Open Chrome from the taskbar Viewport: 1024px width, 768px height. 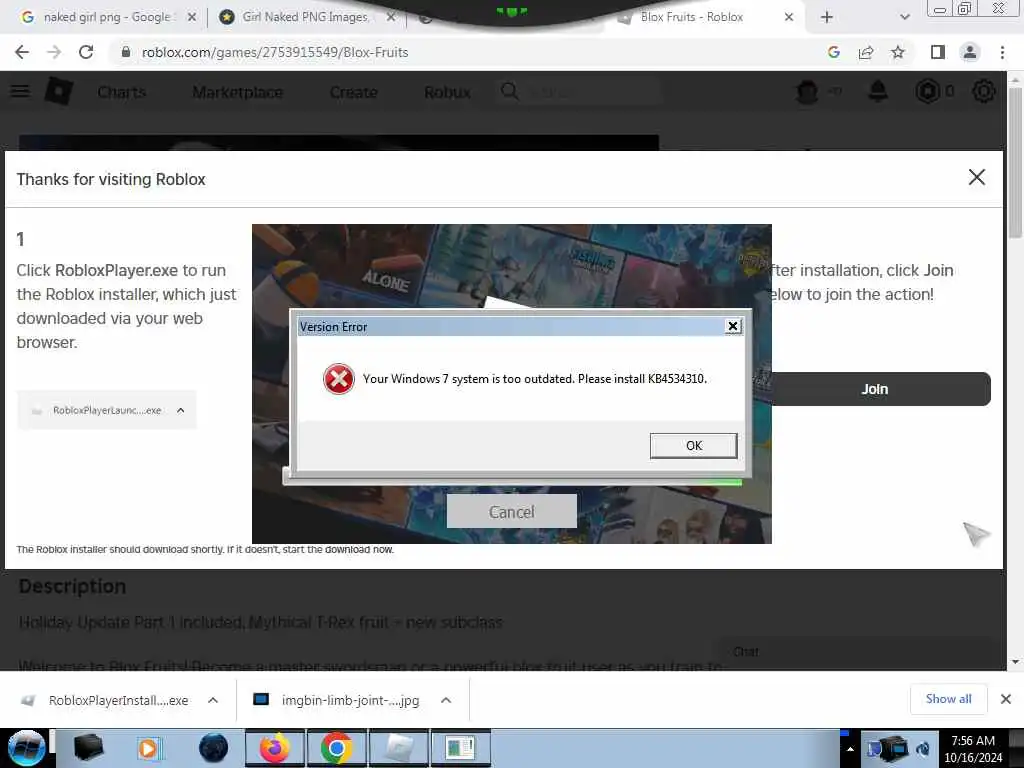[x=336, y=748]
